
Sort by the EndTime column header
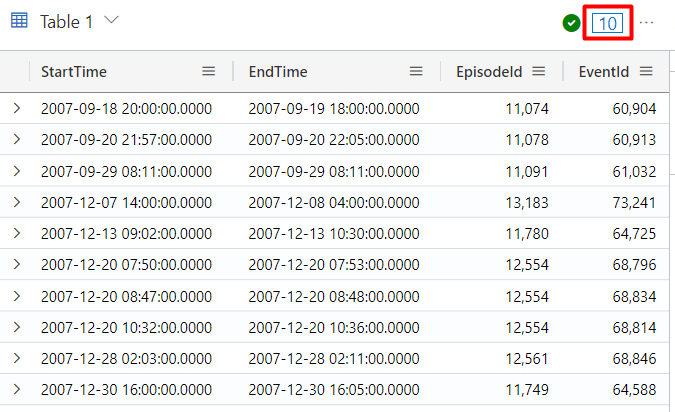(x=278, y=71)
